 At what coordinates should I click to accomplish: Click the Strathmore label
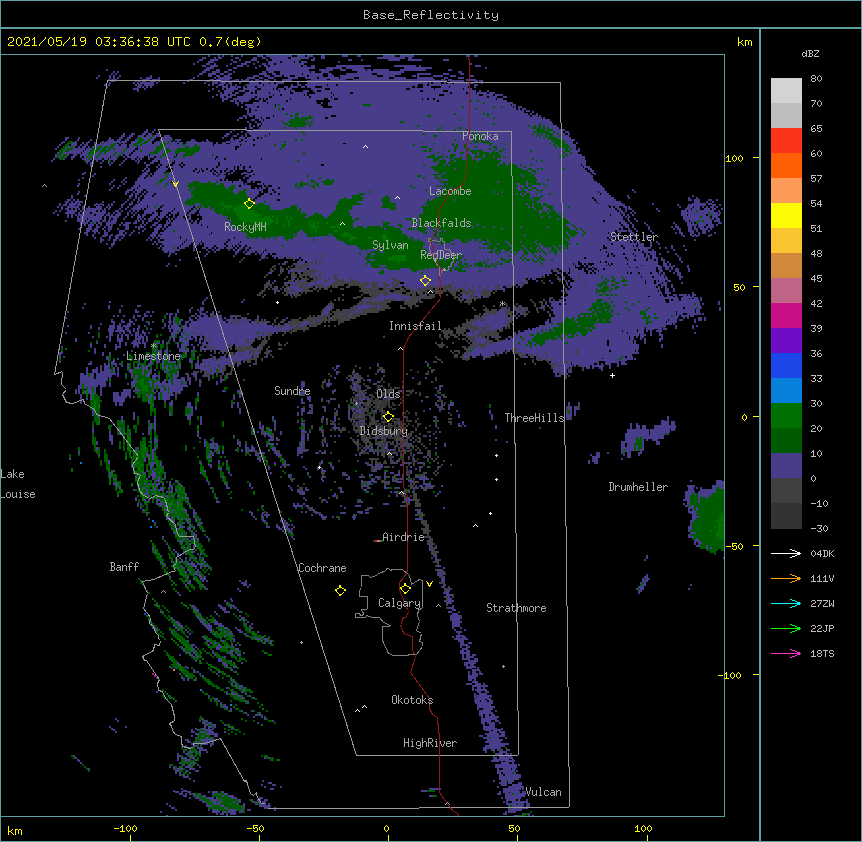tap(516, 608)
